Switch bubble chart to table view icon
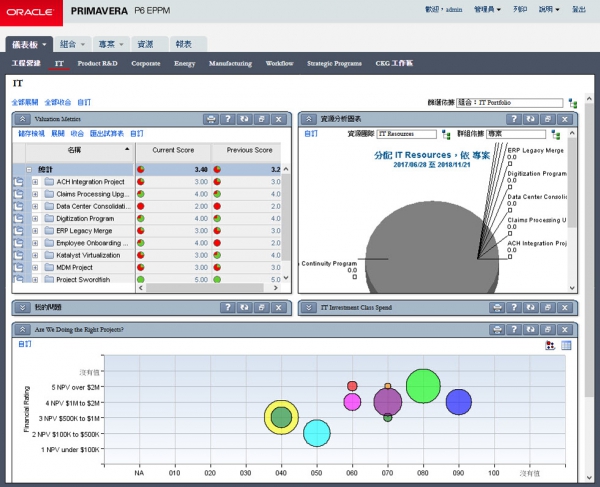This screenshot has height=487, width=600. click(566, 345)
